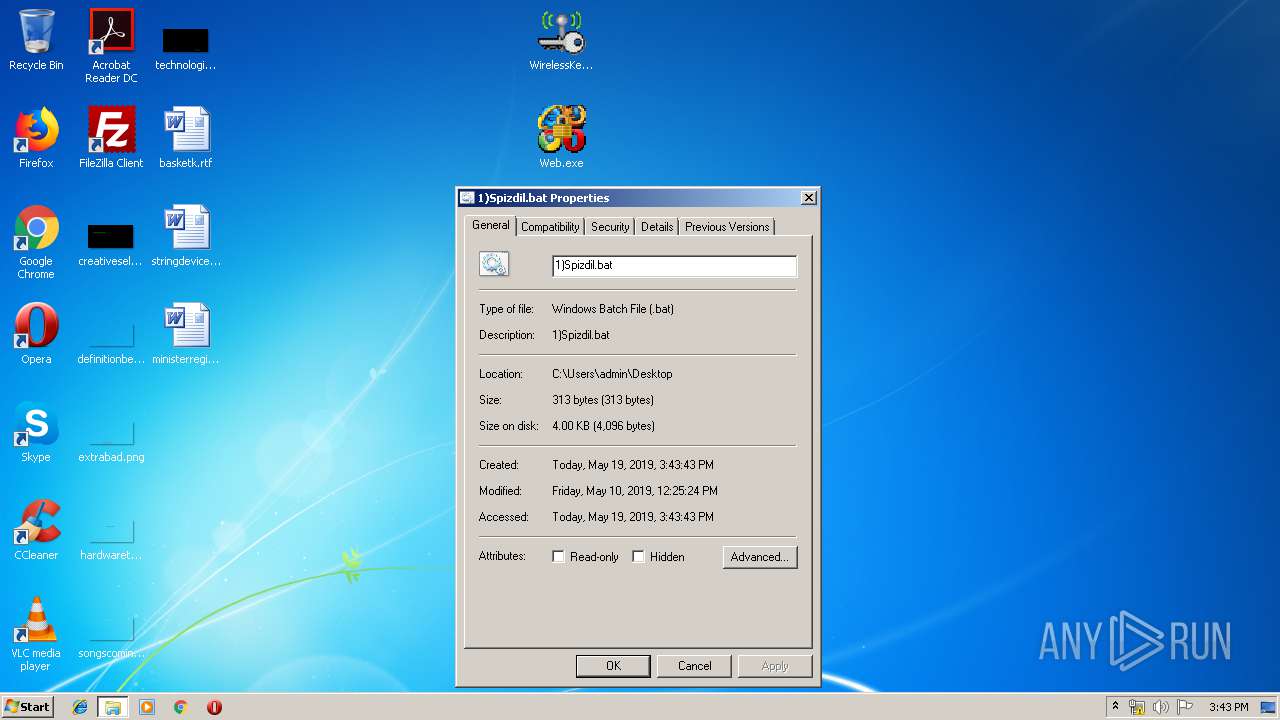Click Cancel in the Properties dialog
The image size is (1280, 720).
[x=695, y=666]
